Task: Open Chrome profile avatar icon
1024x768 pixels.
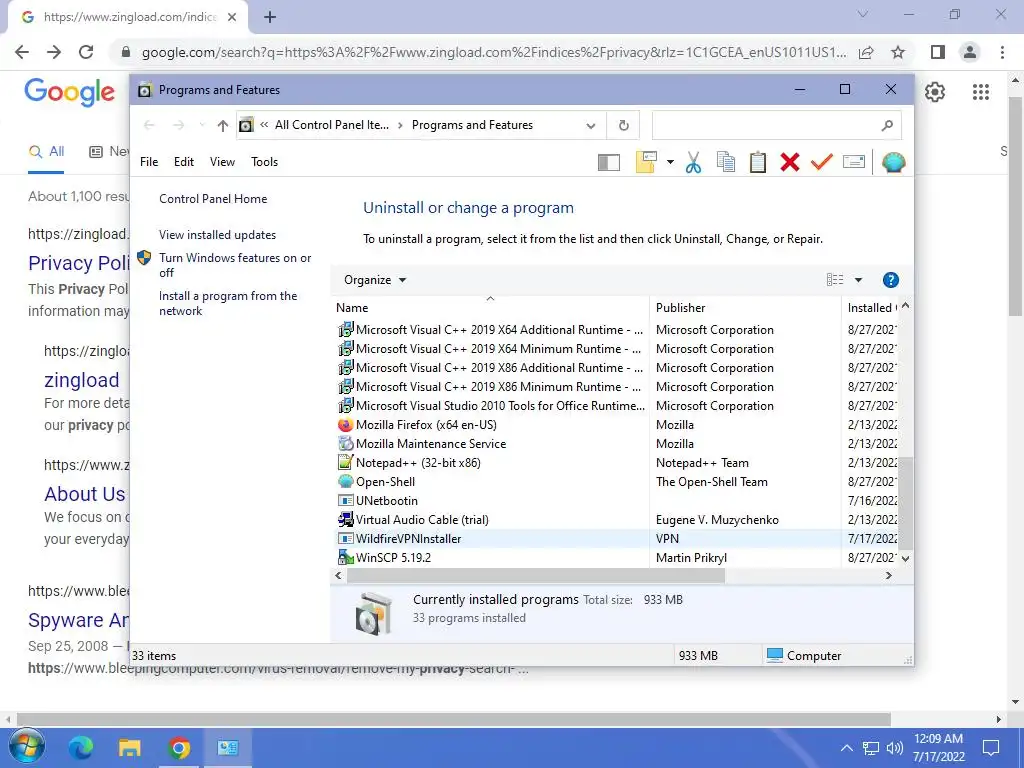Action: click(x=970, y=52)
